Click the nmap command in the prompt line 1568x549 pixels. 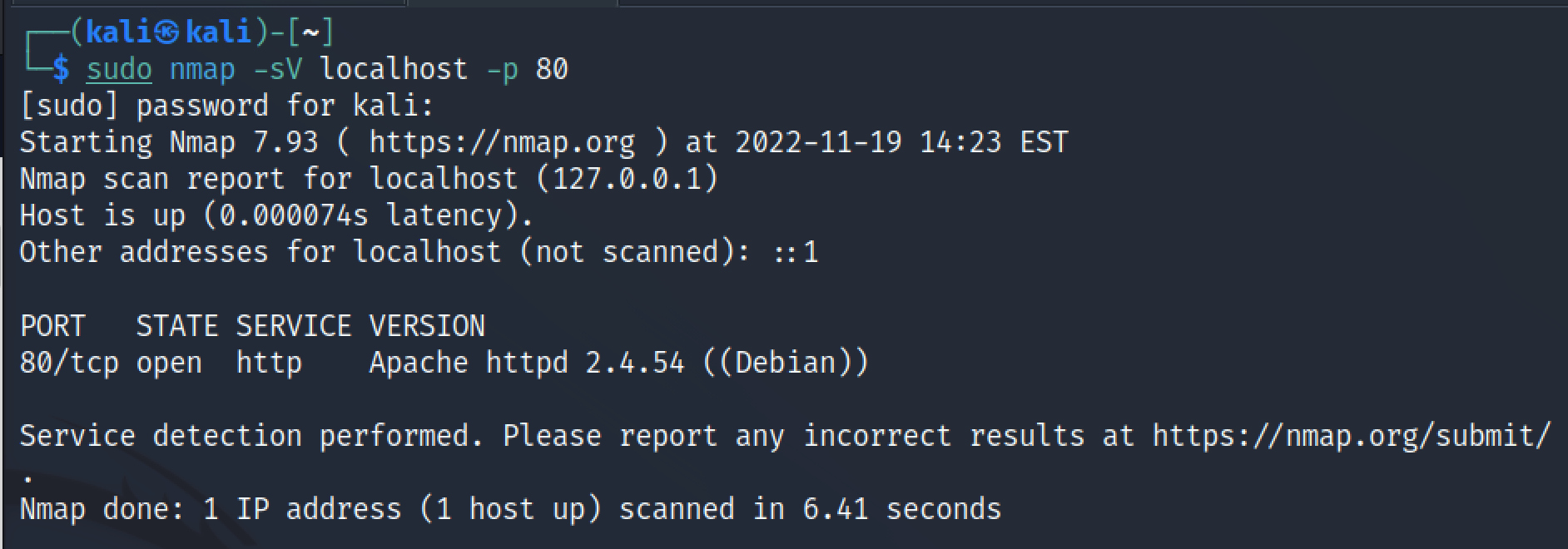pos(202,69)
